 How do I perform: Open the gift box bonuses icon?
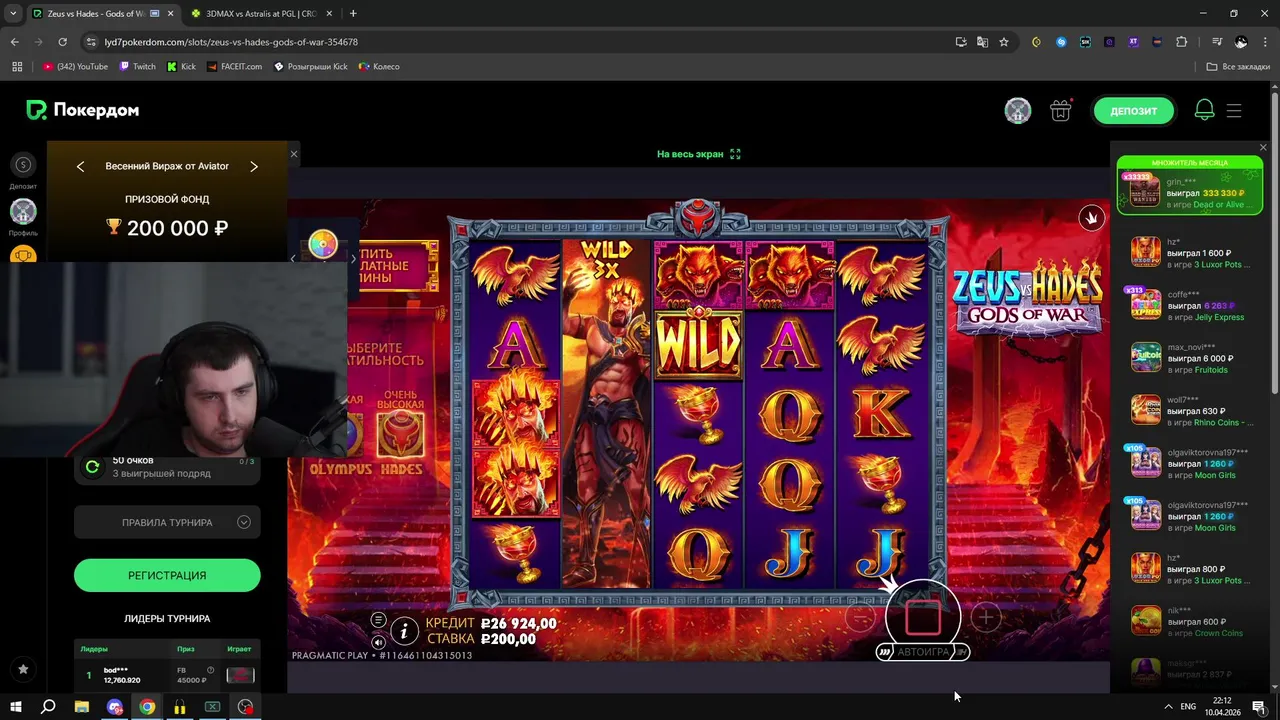pos(1060,111)
